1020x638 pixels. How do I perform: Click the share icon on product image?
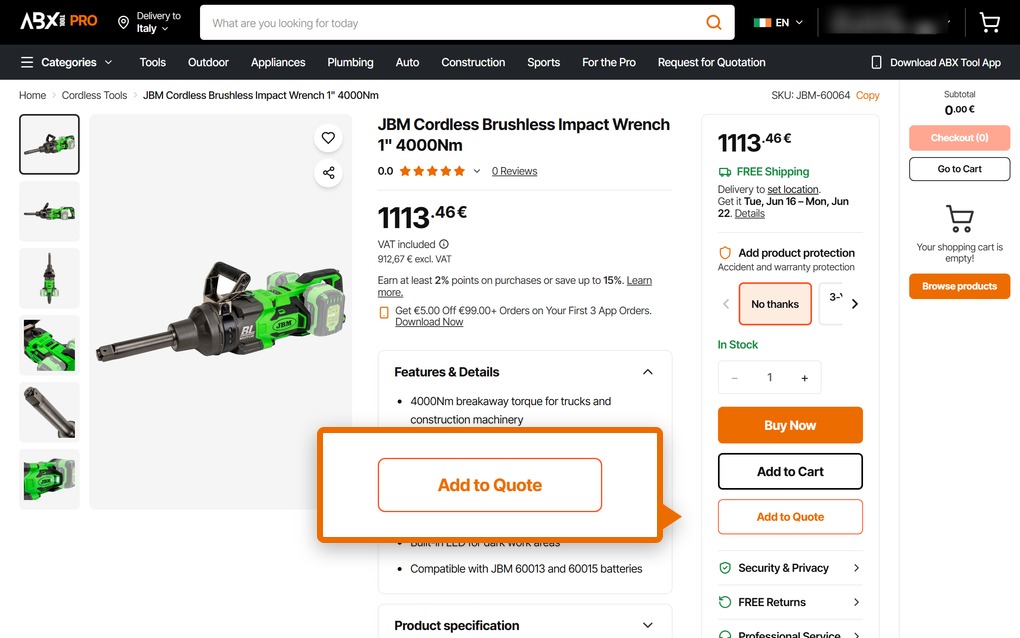(329, 172)
